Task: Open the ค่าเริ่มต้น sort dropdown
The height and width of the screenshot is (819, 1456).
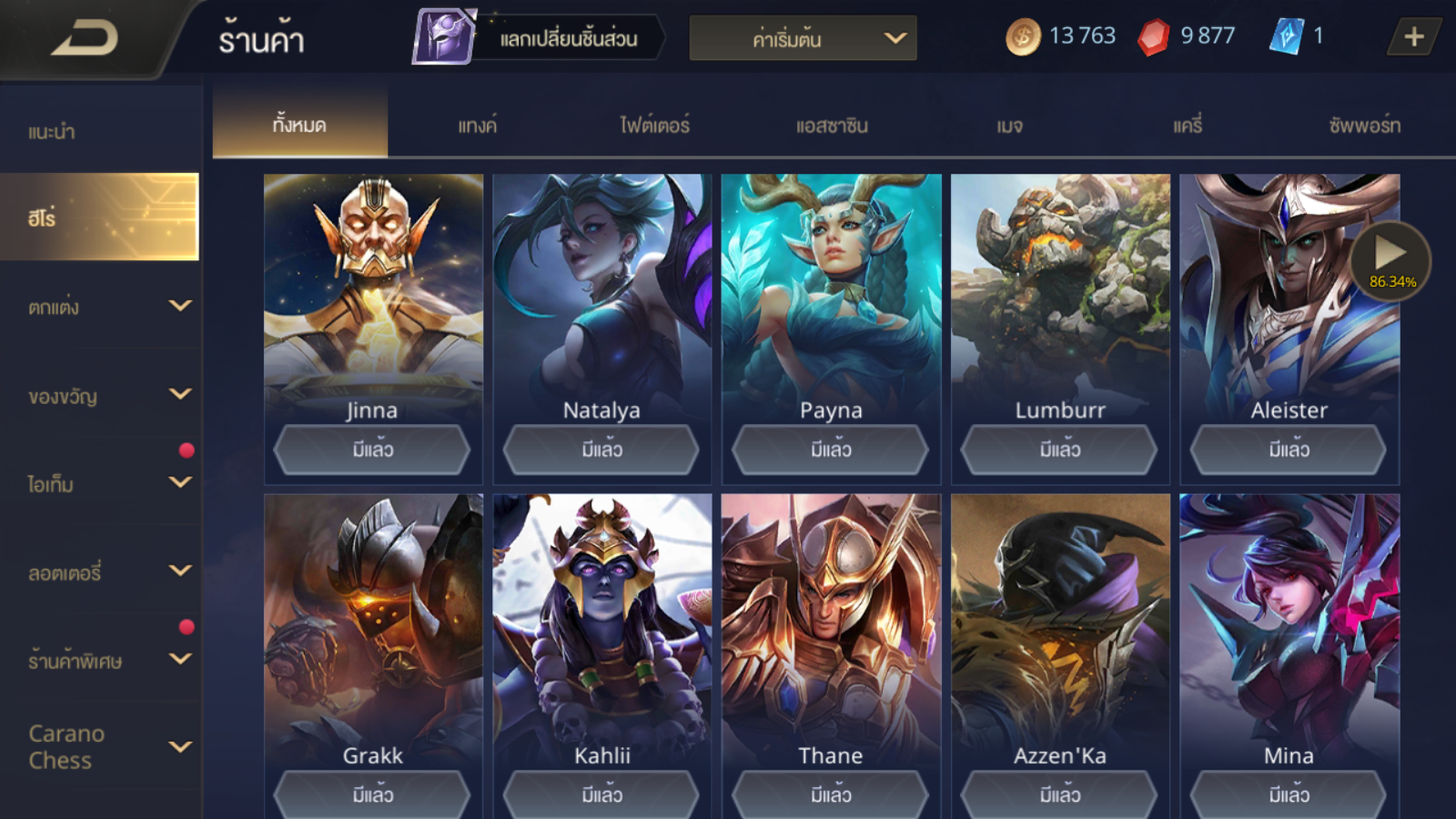Action: tap(803, 38)
